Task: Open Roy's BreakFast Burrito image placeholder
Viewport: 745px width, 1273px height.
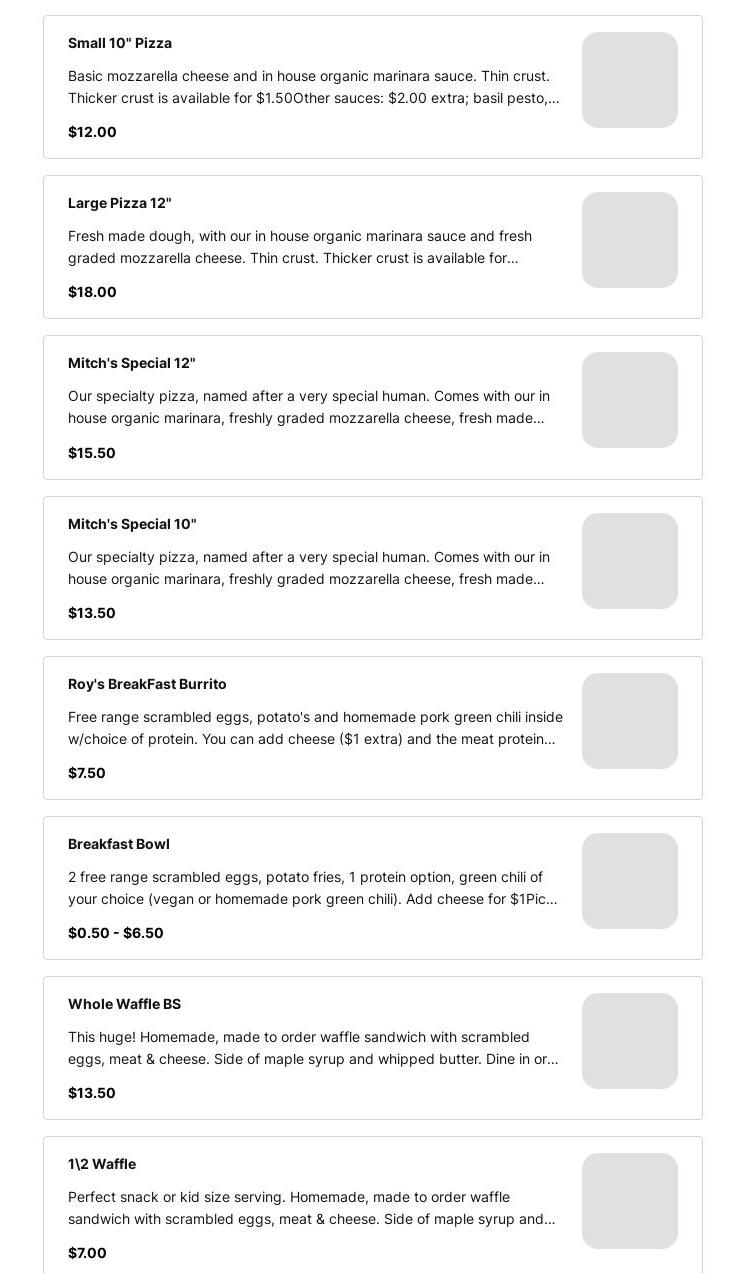Action: [x=629, y=721]
